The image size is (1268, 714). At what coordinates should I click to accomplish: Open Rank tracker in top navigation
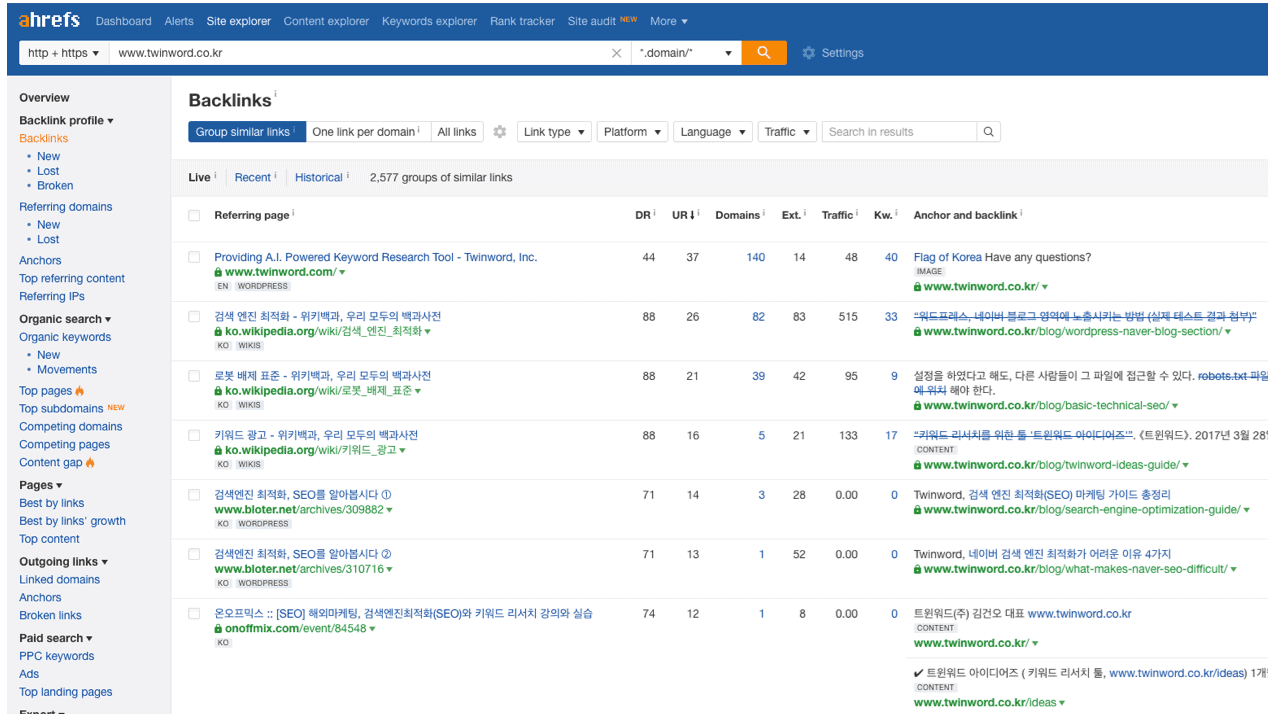pos(522,21)
